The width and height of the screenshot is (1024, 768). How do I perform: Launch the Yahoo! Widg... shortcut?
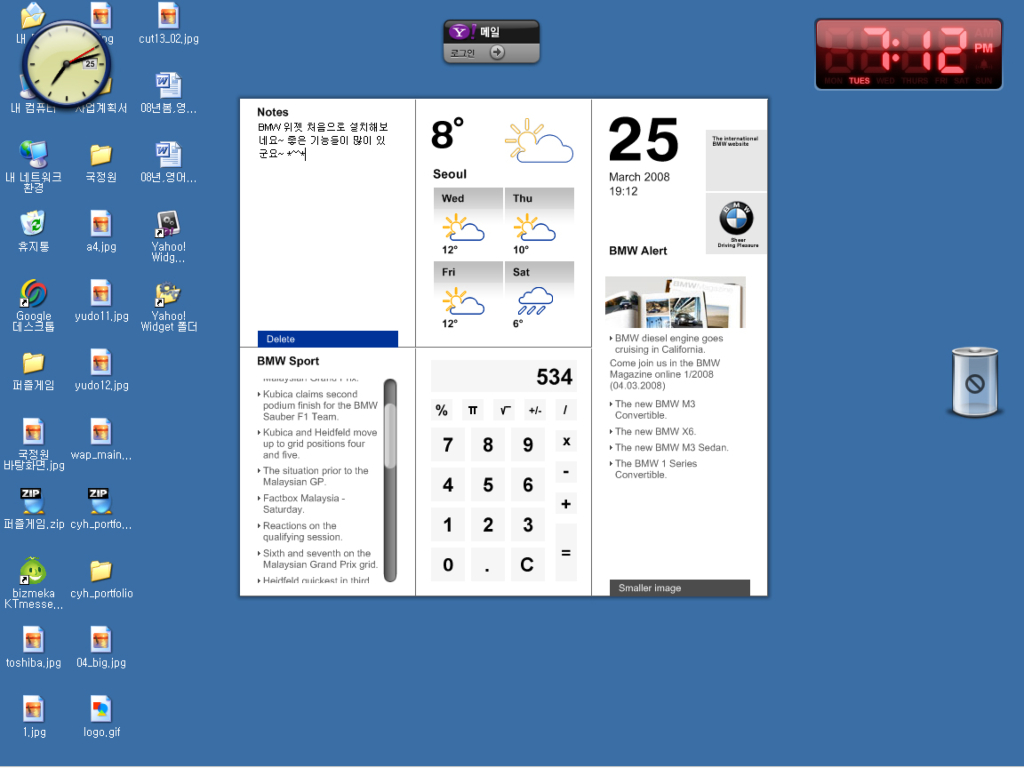[x=168, y=236]
